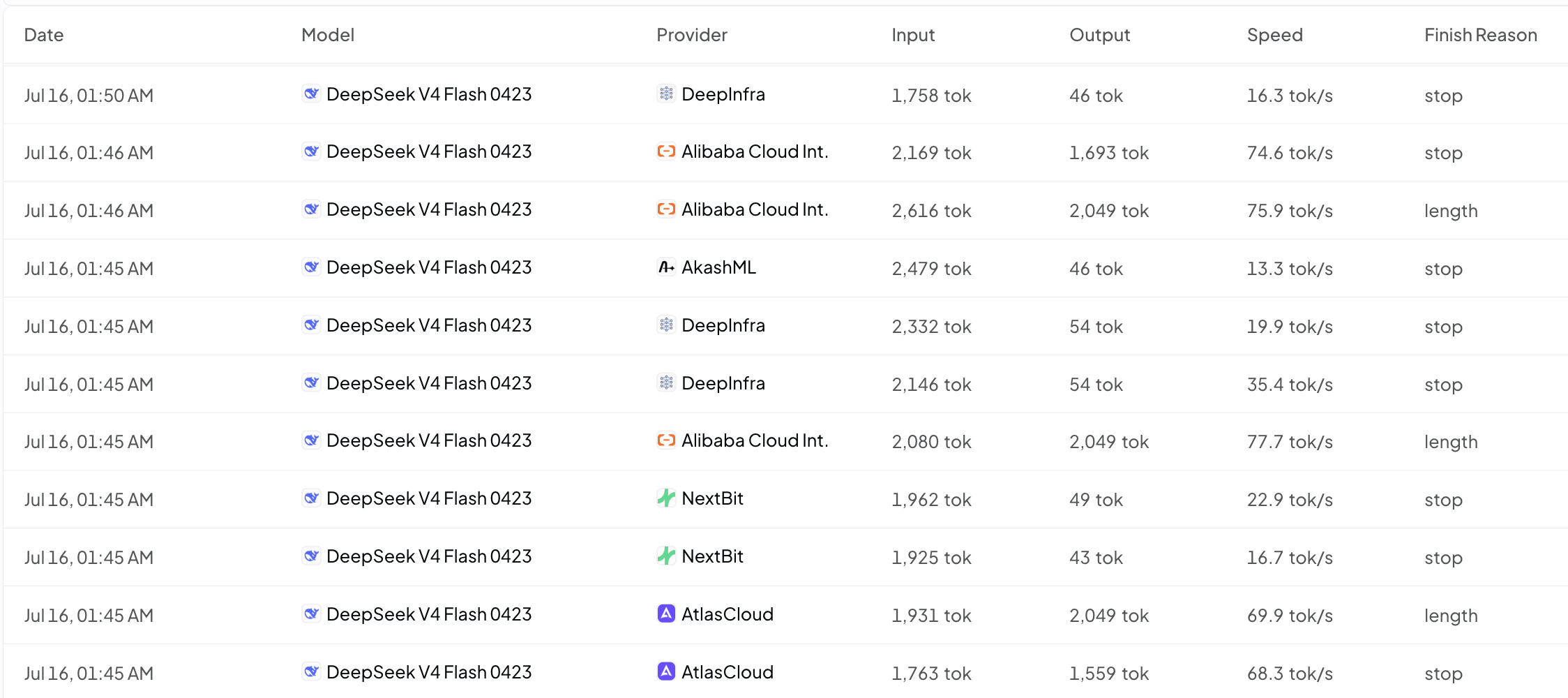Click NextBit icon in 1,962 tok row
The image size is (1568, 698).
coord(666,498)
